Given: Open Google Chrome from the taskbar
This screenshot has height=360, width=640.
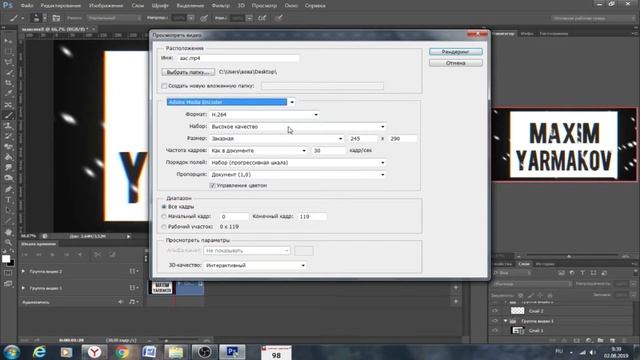Looking at the screenshot, I should 122,352.
